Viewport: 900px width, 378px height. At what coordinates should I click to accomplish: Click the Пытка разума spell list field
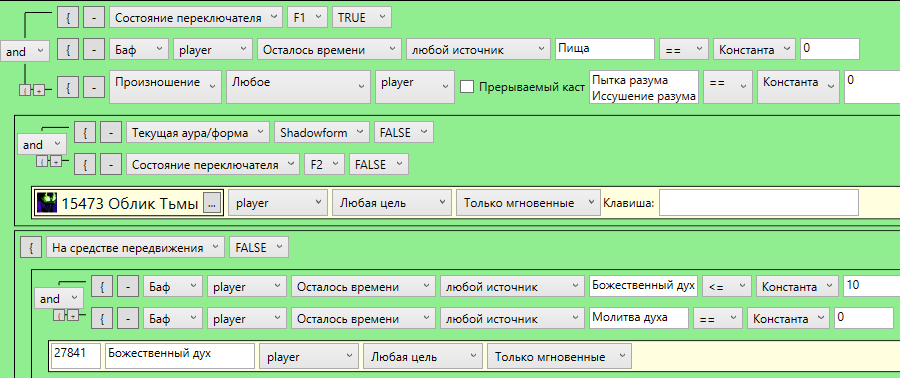(643, 87)
